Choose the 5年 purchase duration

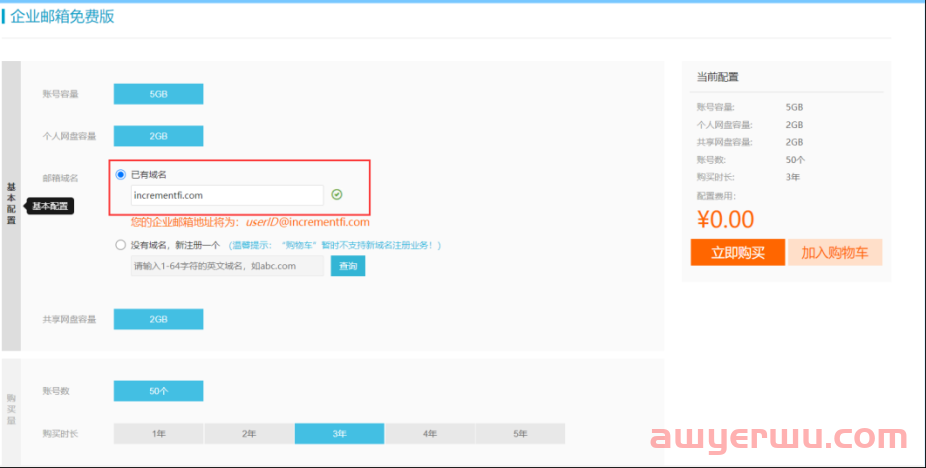[x=520, y=434]
